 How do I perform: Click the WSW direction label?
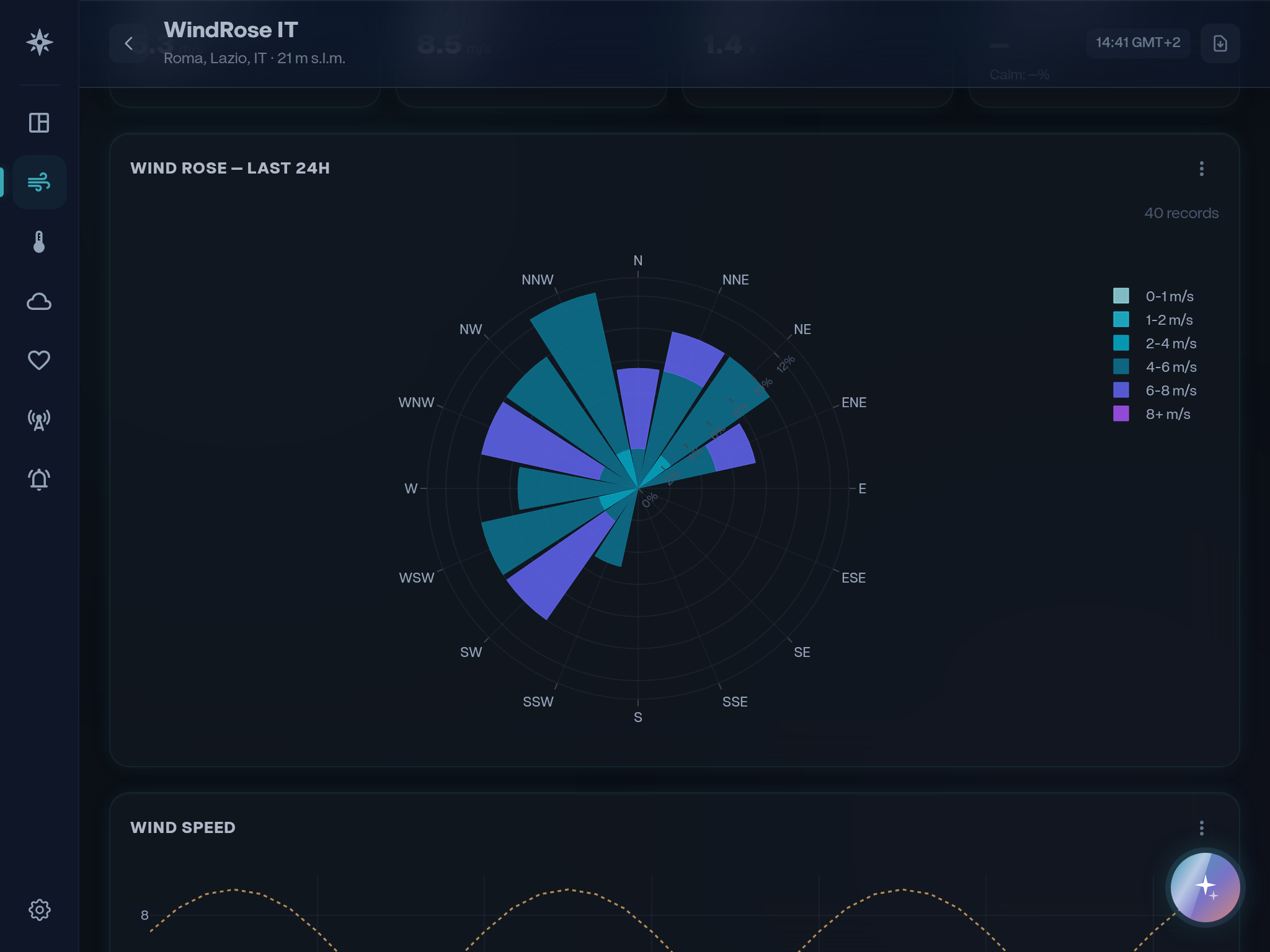(x=417, y=578)
